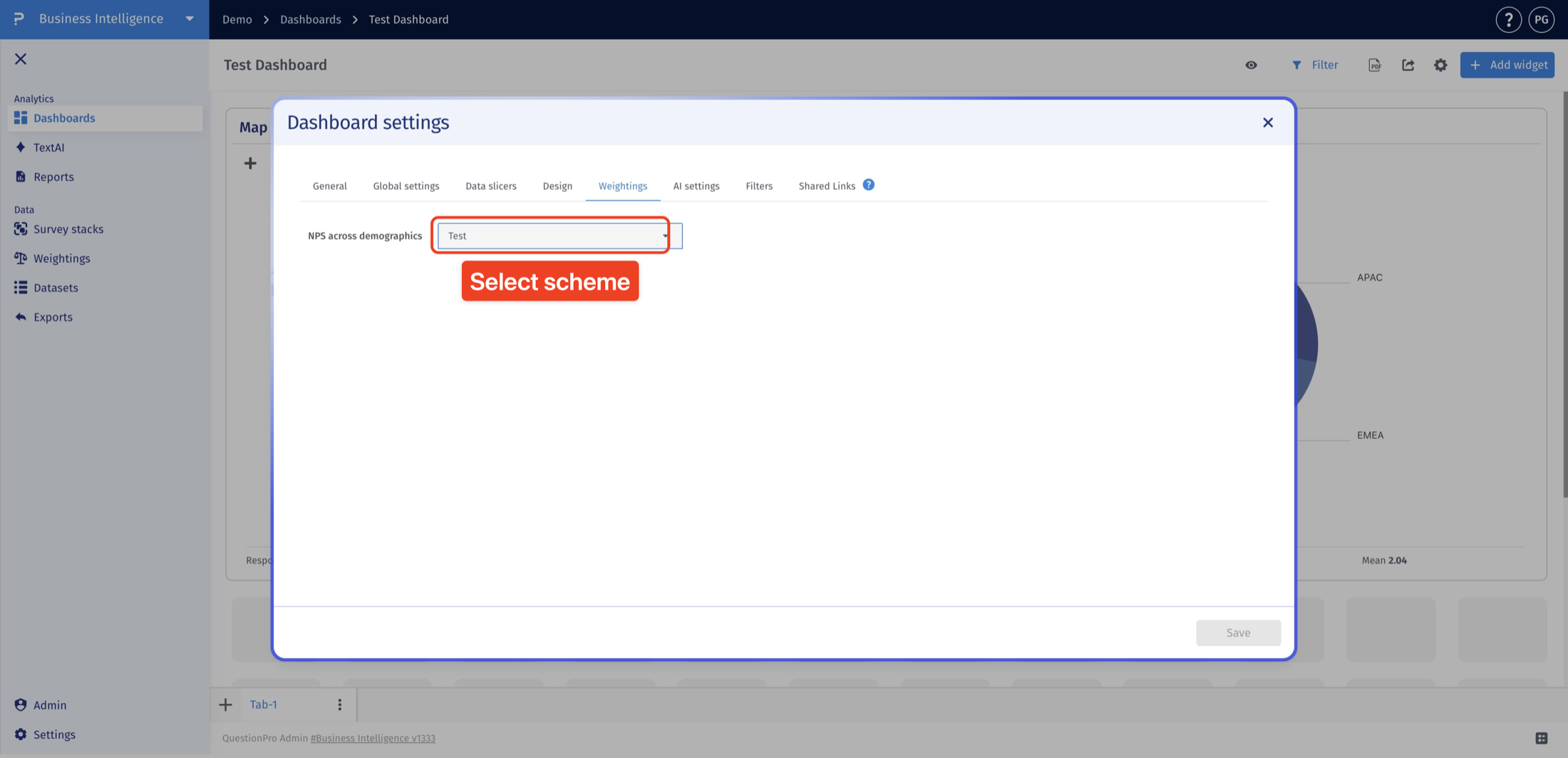
Task: Select Tab-1 at the bottom
Action: 263,705
